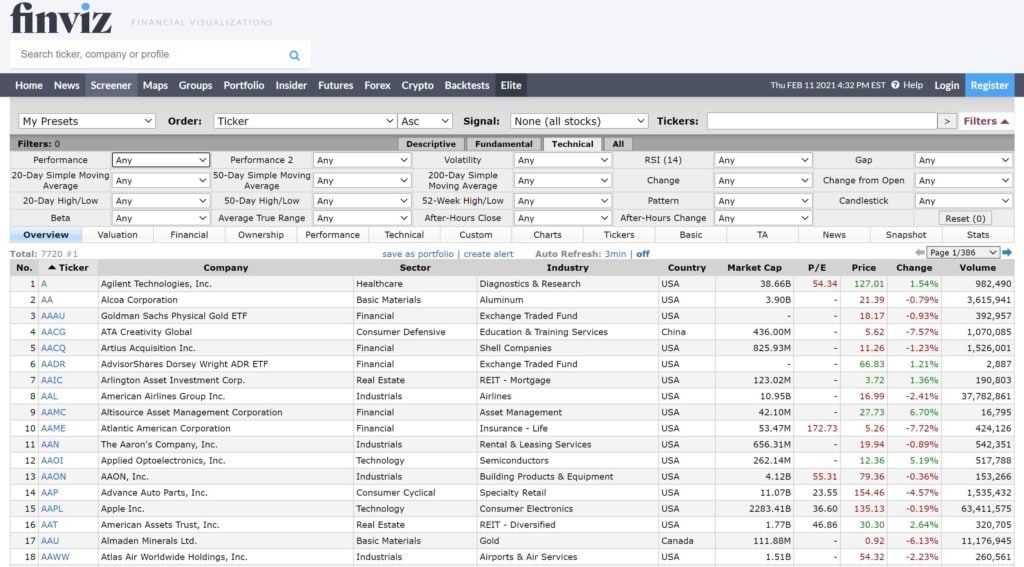Open AAWW ticker link
This screenshot has height=567, width=1024.
coord(55,557)
